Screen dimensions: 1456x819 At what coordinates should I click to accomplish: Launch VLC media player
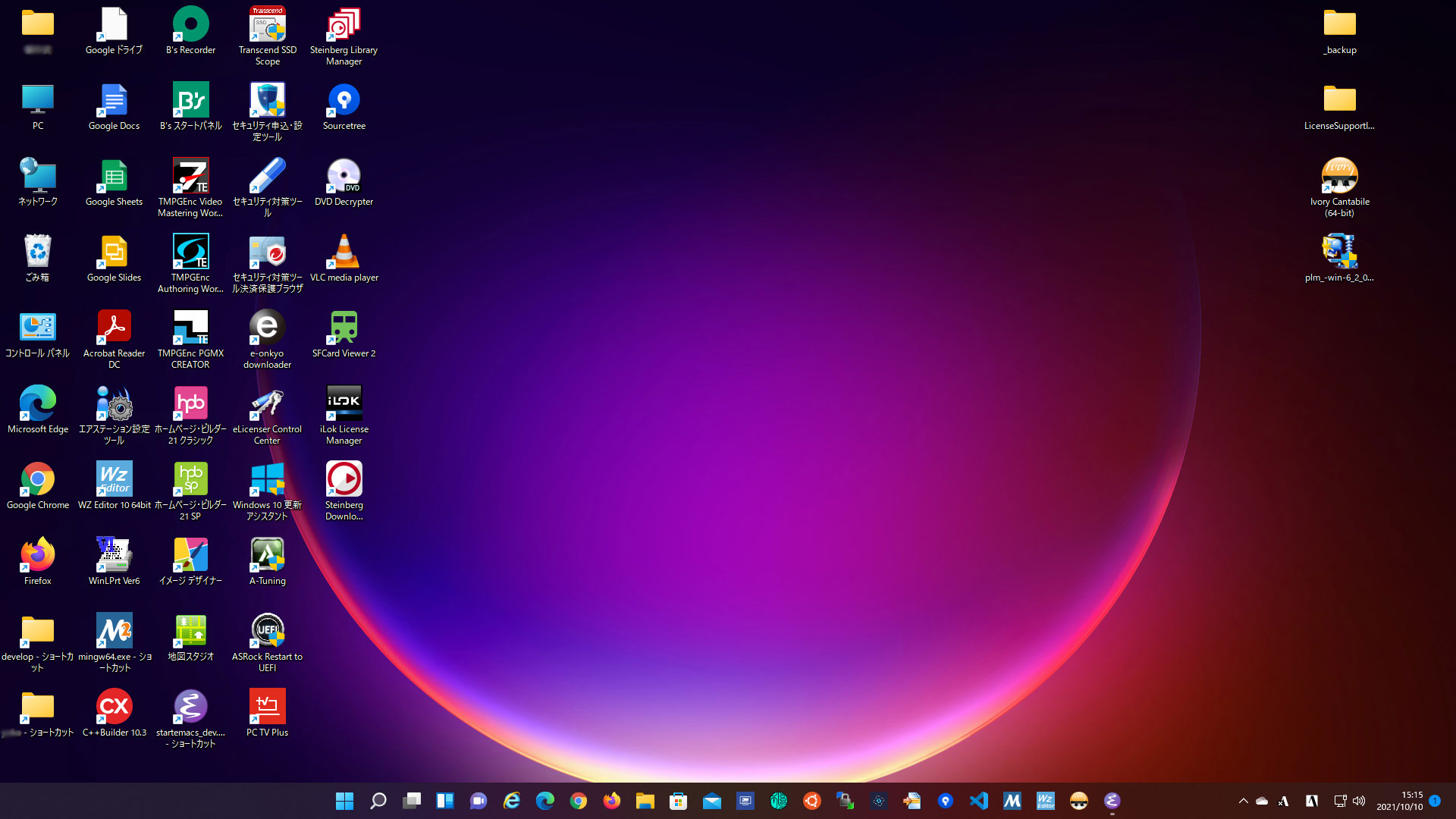coord(344,259)
